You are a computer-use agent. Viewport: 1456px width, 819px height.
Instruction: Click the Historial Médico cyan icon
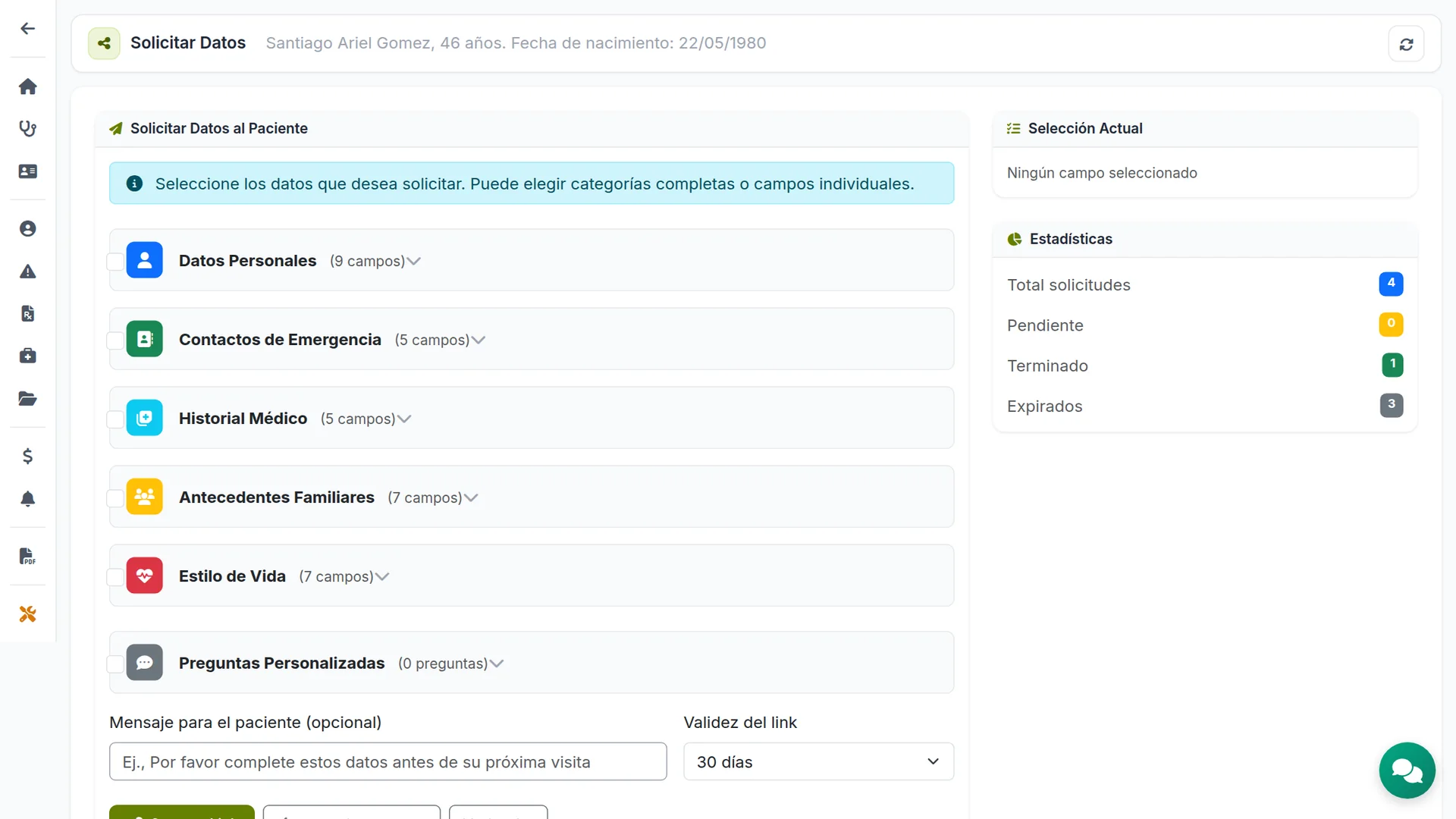tap(145, 418)
